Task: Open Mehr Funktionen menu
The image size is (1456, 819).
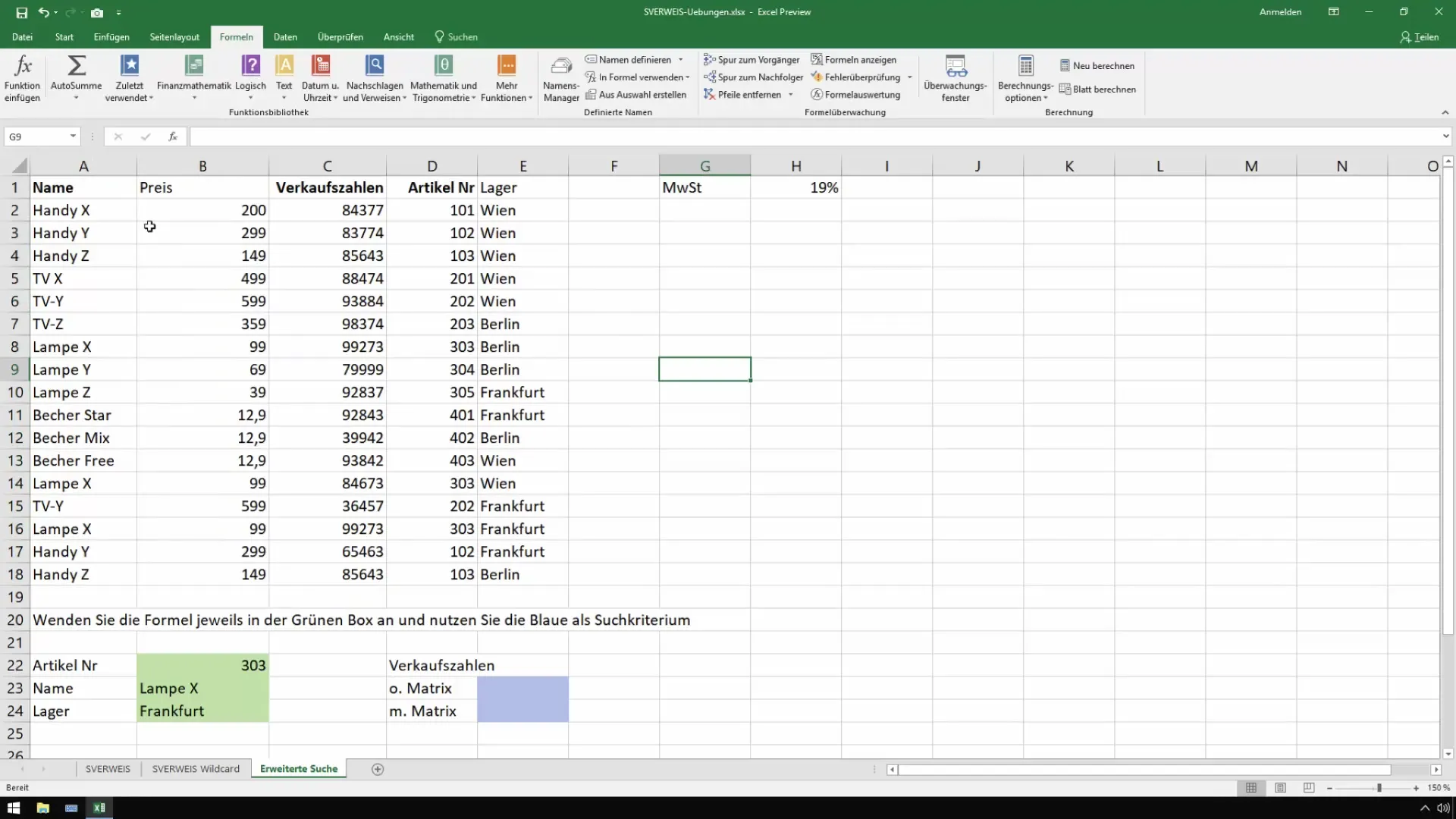Action: pyautogui.click(x=506, y=78)
